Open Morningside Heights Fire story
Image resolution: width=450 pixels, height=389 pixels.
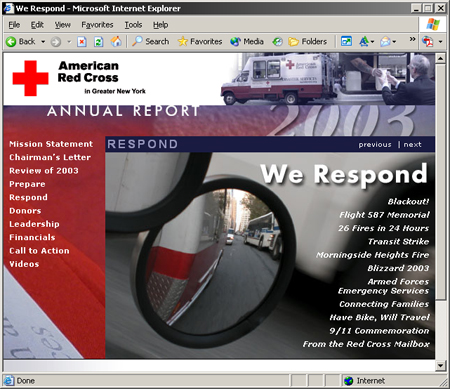coord(373,255)
